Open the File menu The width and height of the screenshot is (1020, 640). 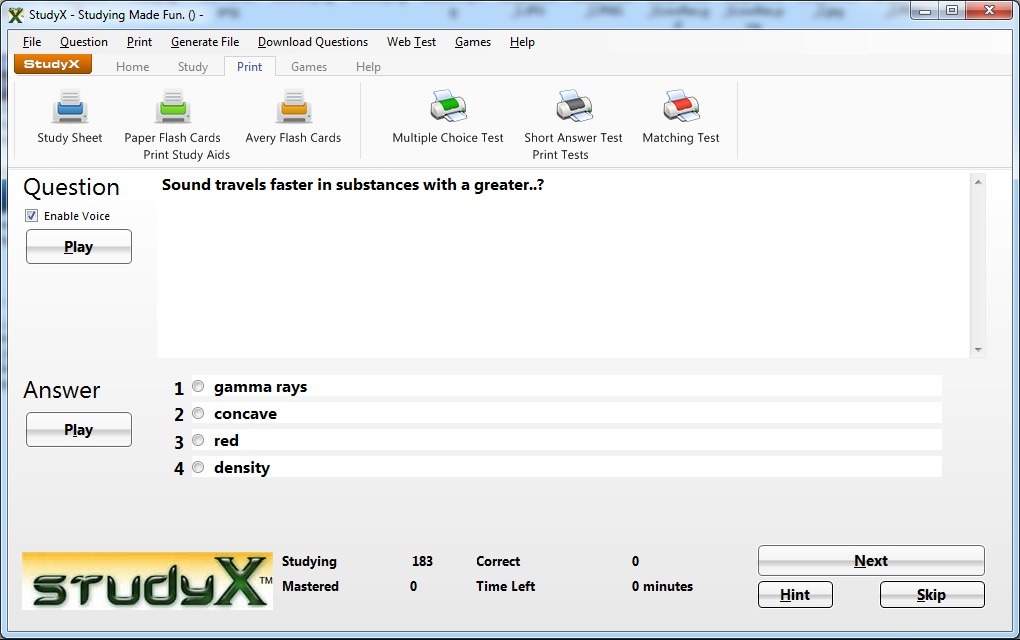32,42
